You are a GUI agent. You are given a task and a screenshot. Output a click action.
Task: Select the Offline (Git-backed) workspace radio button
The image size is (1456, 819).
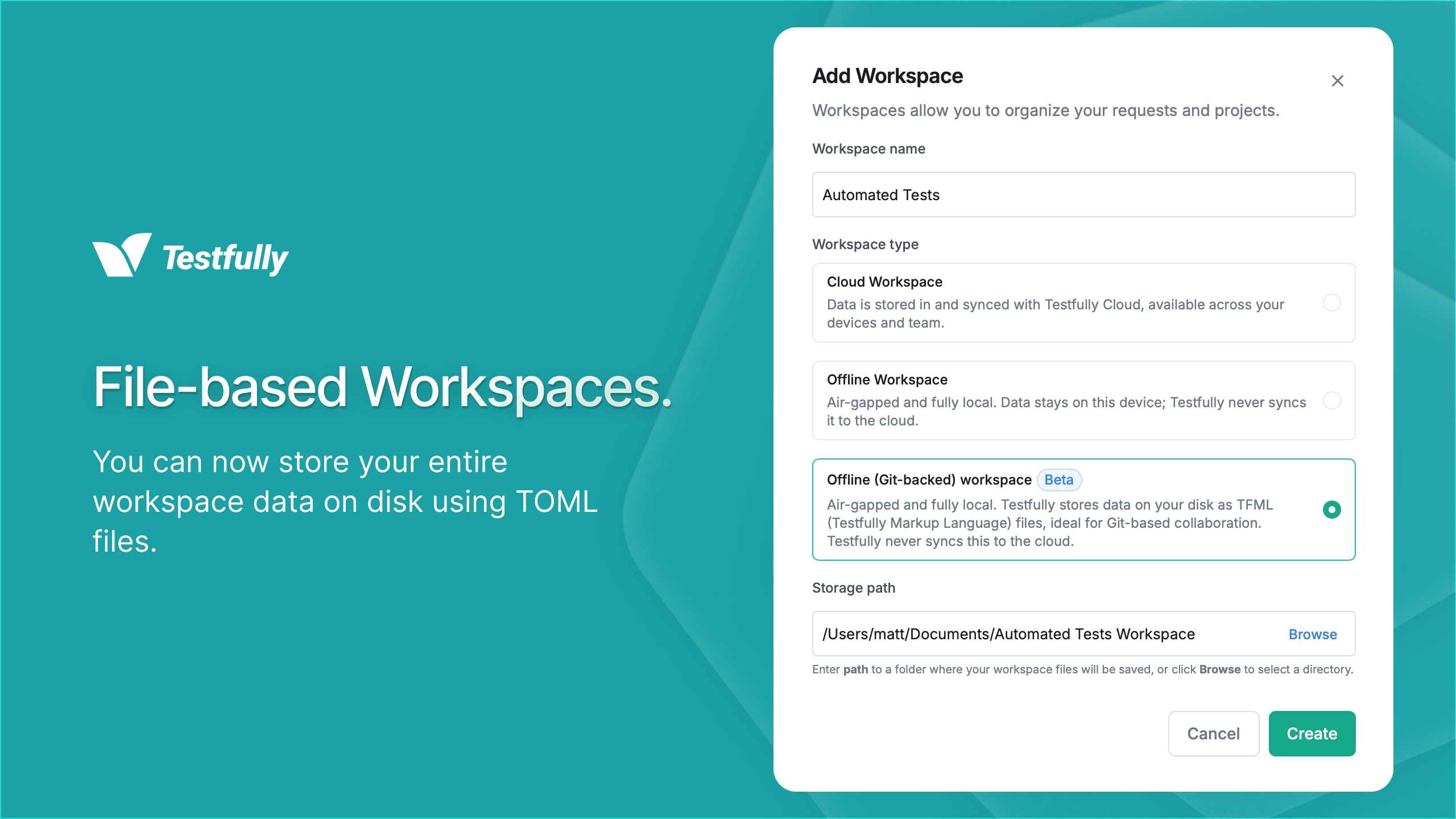[1331, 510]
